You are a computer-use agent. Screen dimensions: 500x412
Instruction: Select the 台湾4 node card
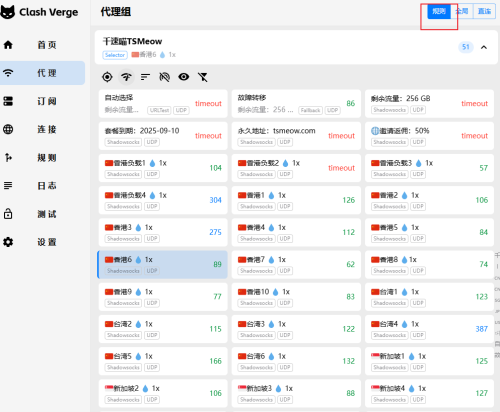(x=429, y=329)
